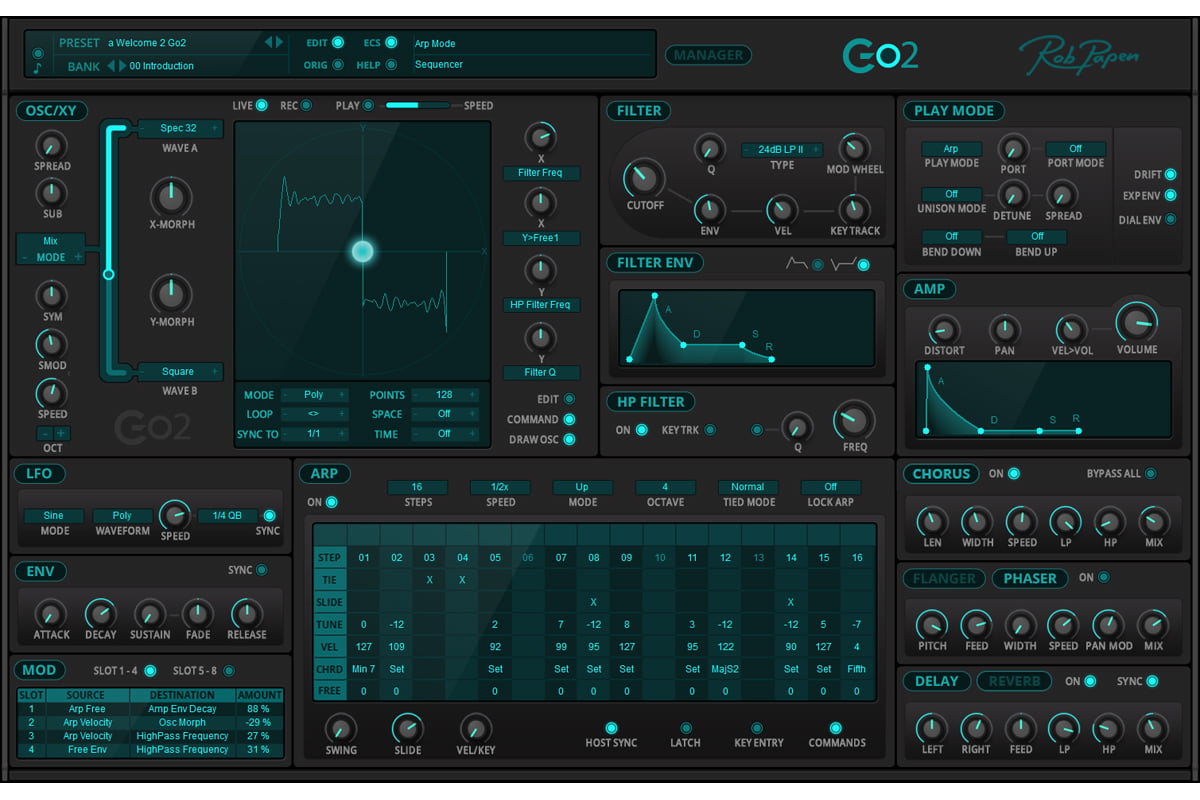Show Mod Slot 5 - 8

pos(228,670)
